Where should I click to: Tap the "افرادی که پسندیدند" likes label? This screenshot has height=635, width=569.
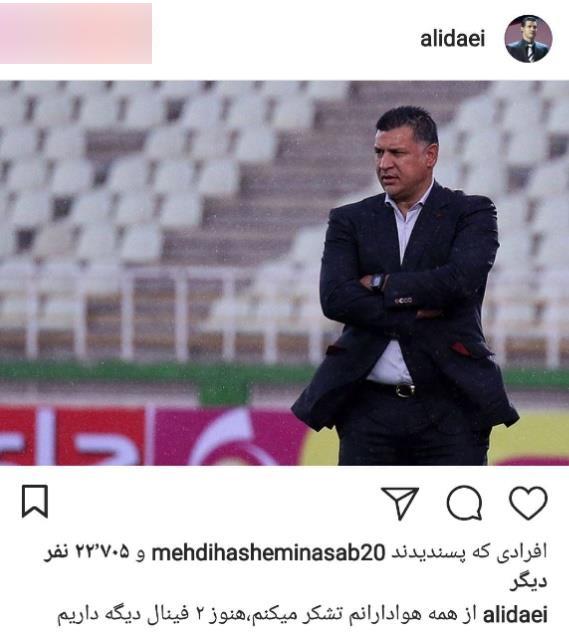click(469, 552)
